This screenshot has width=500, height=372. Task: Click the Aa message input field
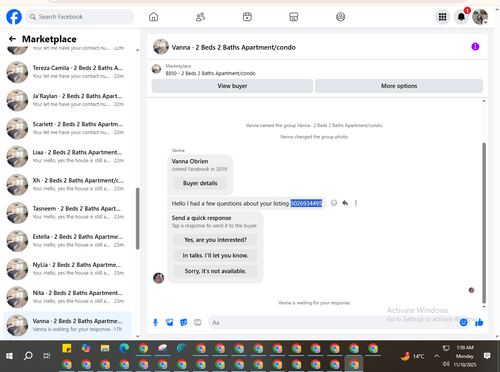[x=333, y=322]
